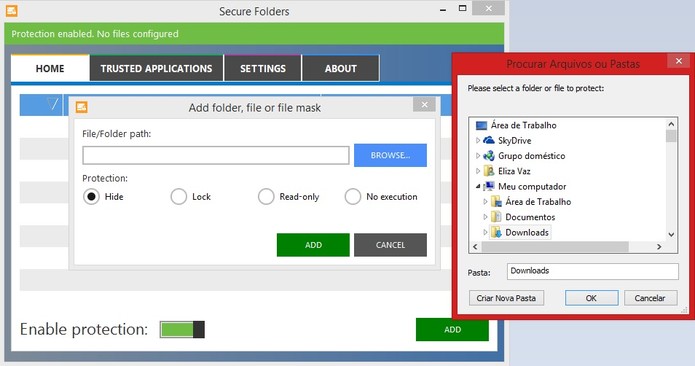Image resolution: width=695 pixels, height=366 pixels.
Task: Select the Grupo doméstico homegroup icon
Action: click(x=489, y=156)
